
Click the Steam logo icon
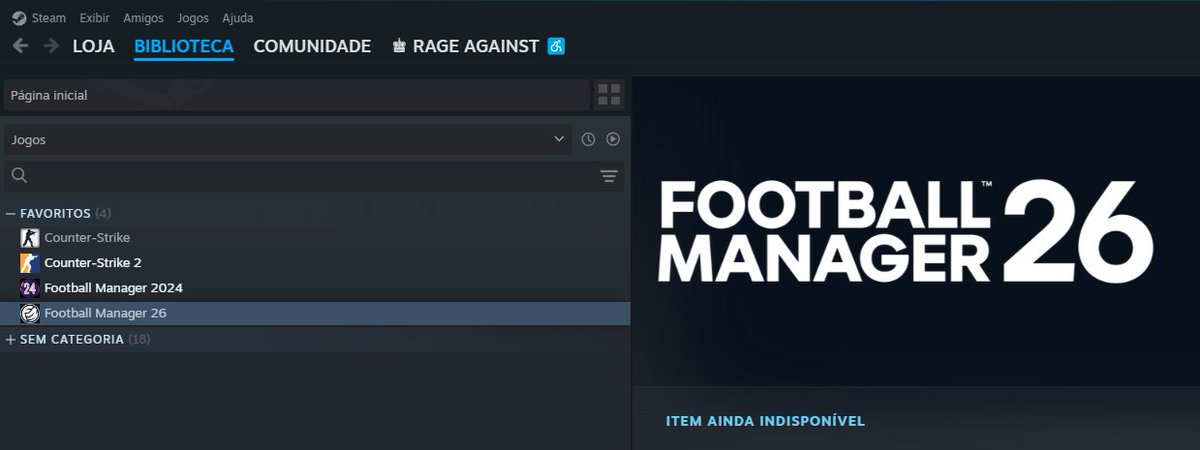(x=19, y=18)
